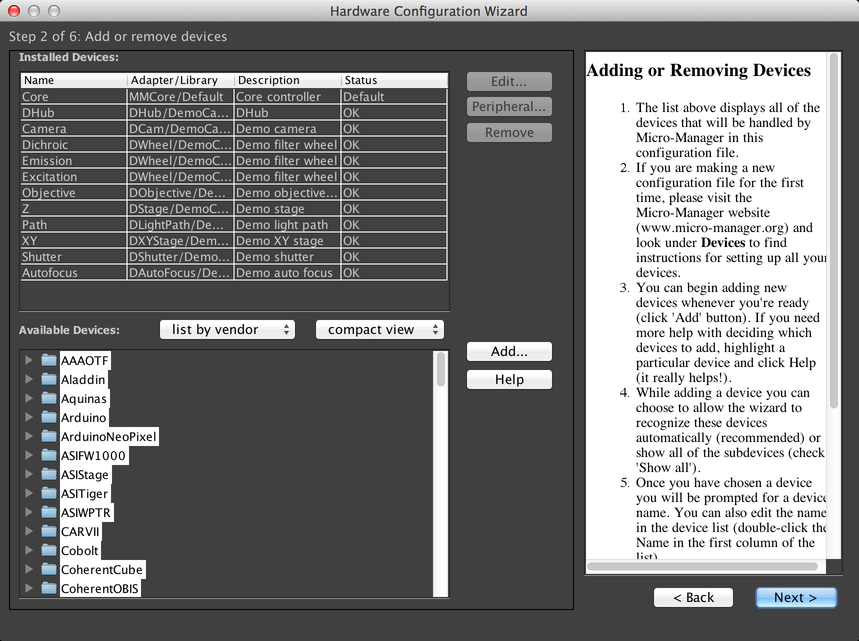Click 'MMCore/Default' adapter cell
The width and height of the screenshot is (859, 641).
click(181, 96)
